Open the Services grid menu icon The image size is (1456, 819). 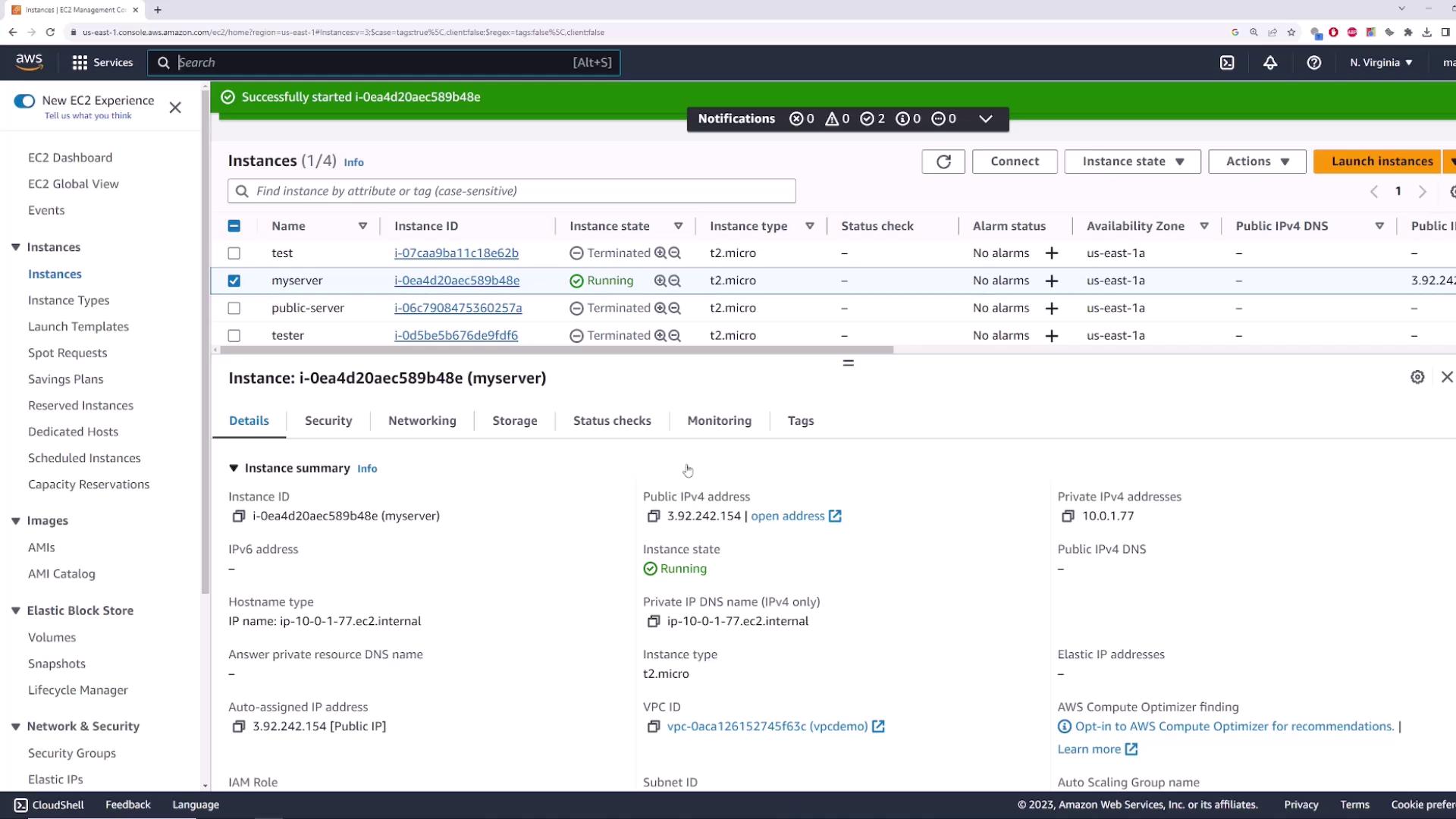coord(80,63)
